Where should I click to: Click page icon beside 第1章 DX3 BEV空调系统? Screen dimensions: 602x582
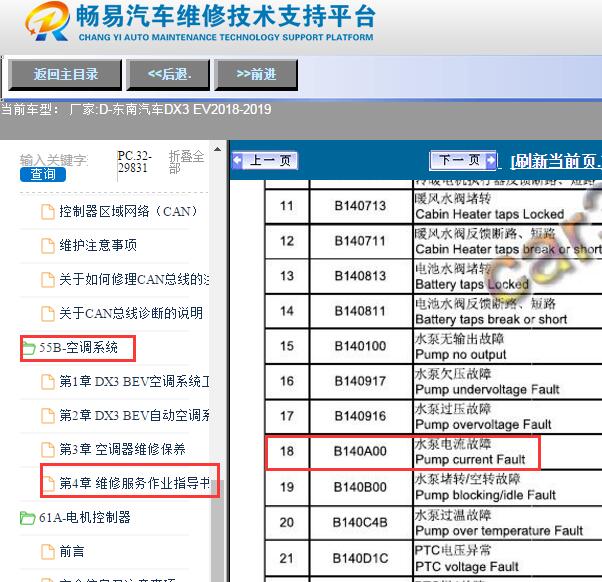[48, 382]
